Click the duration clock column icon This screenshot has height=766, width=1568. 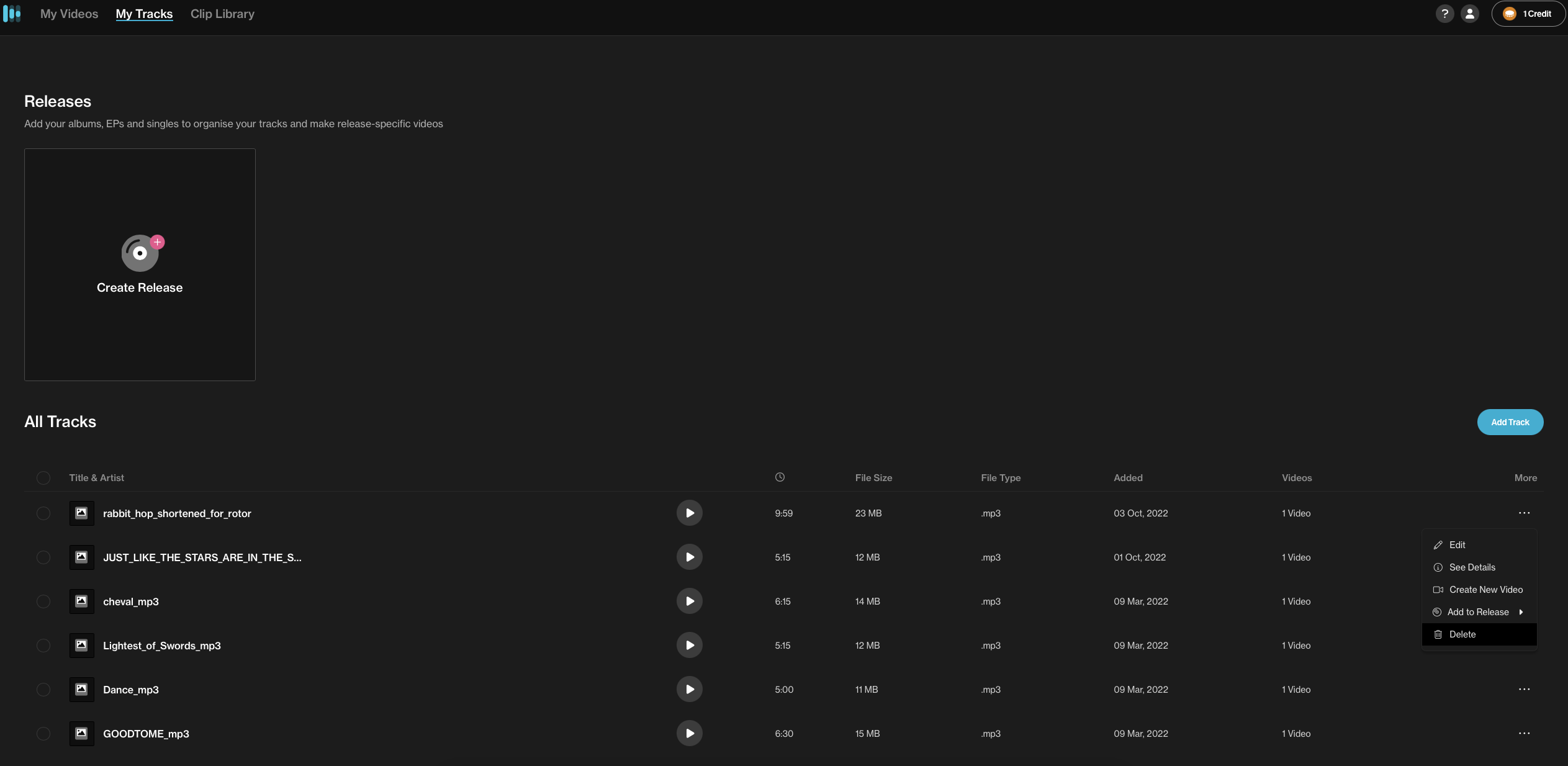(780, 477)
